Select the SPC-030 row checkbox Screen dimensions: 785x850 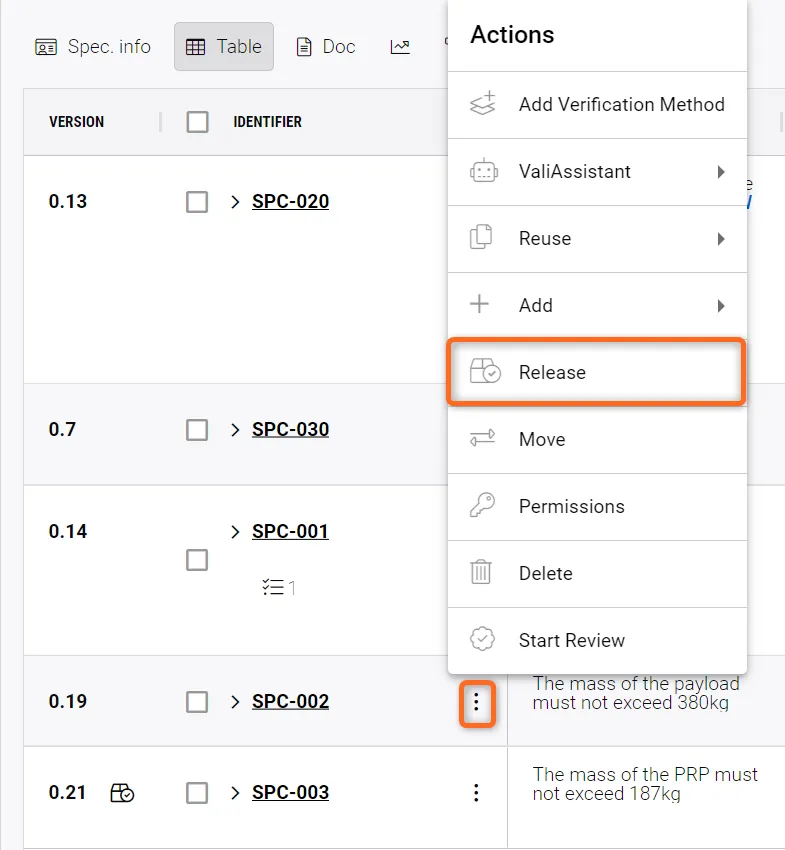coord(197,430)
